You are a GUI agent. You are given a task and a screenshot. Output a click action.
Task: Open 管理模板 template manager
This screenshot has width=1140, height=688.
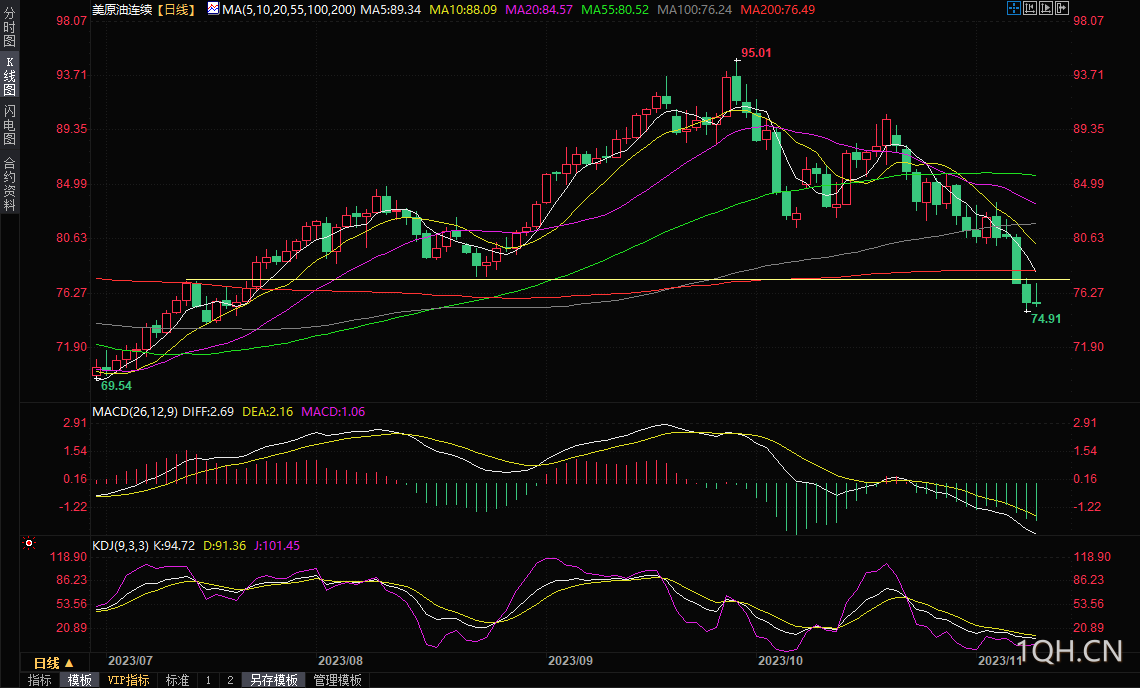point(337,680)
